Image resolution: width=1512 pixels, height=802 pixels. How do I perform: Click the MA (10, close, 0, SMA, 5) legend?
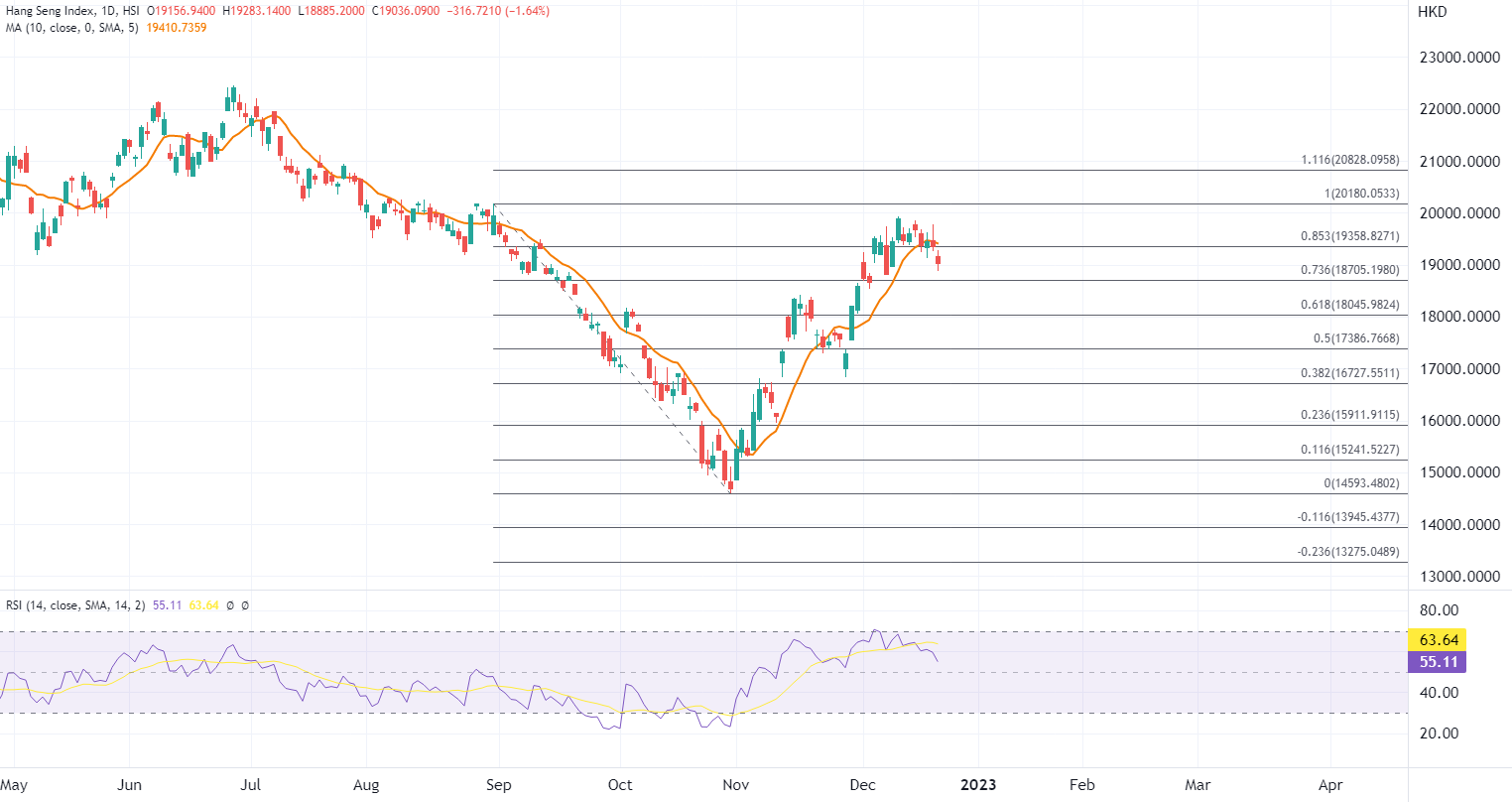point(72,28)
